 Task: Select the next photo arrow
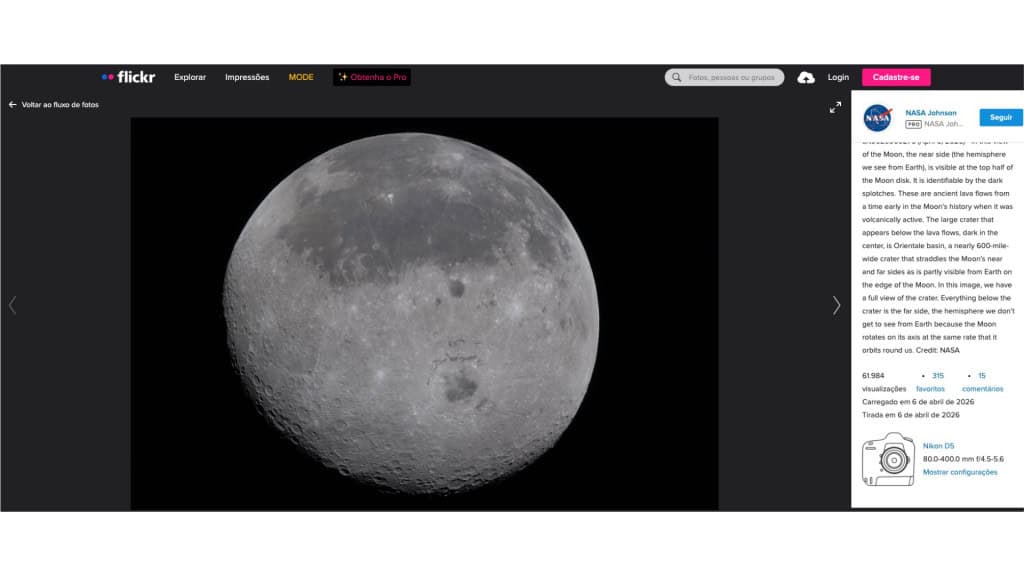(x=836, y=305)
